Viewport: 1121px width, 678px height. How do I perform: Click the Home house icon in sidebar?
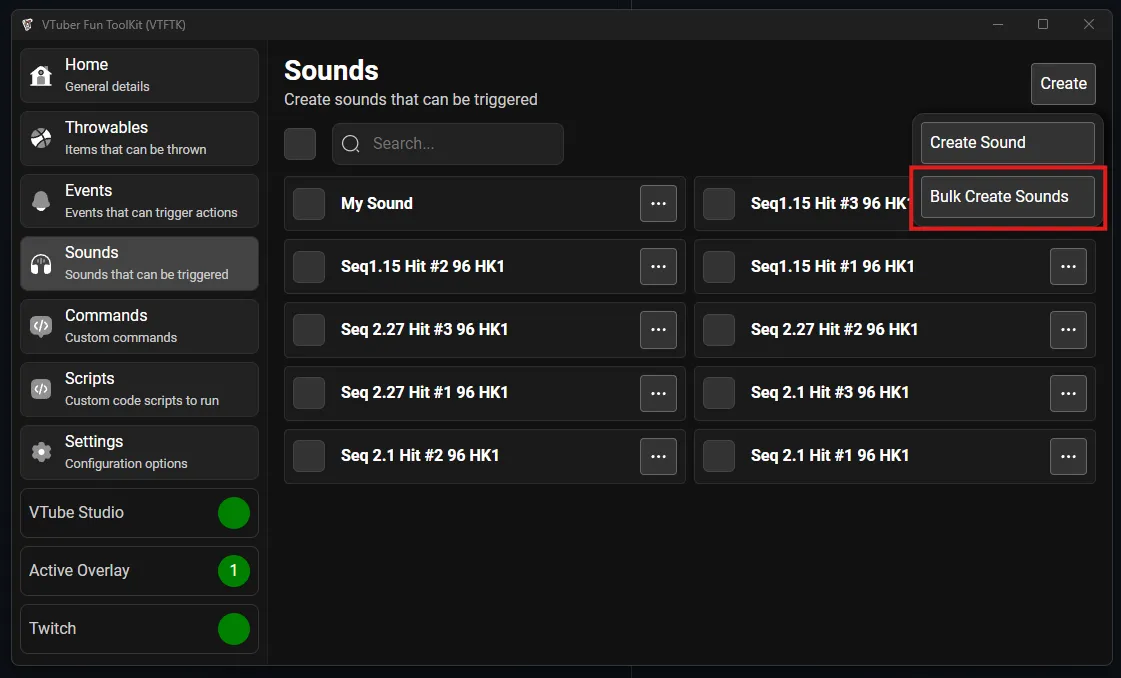41,76
